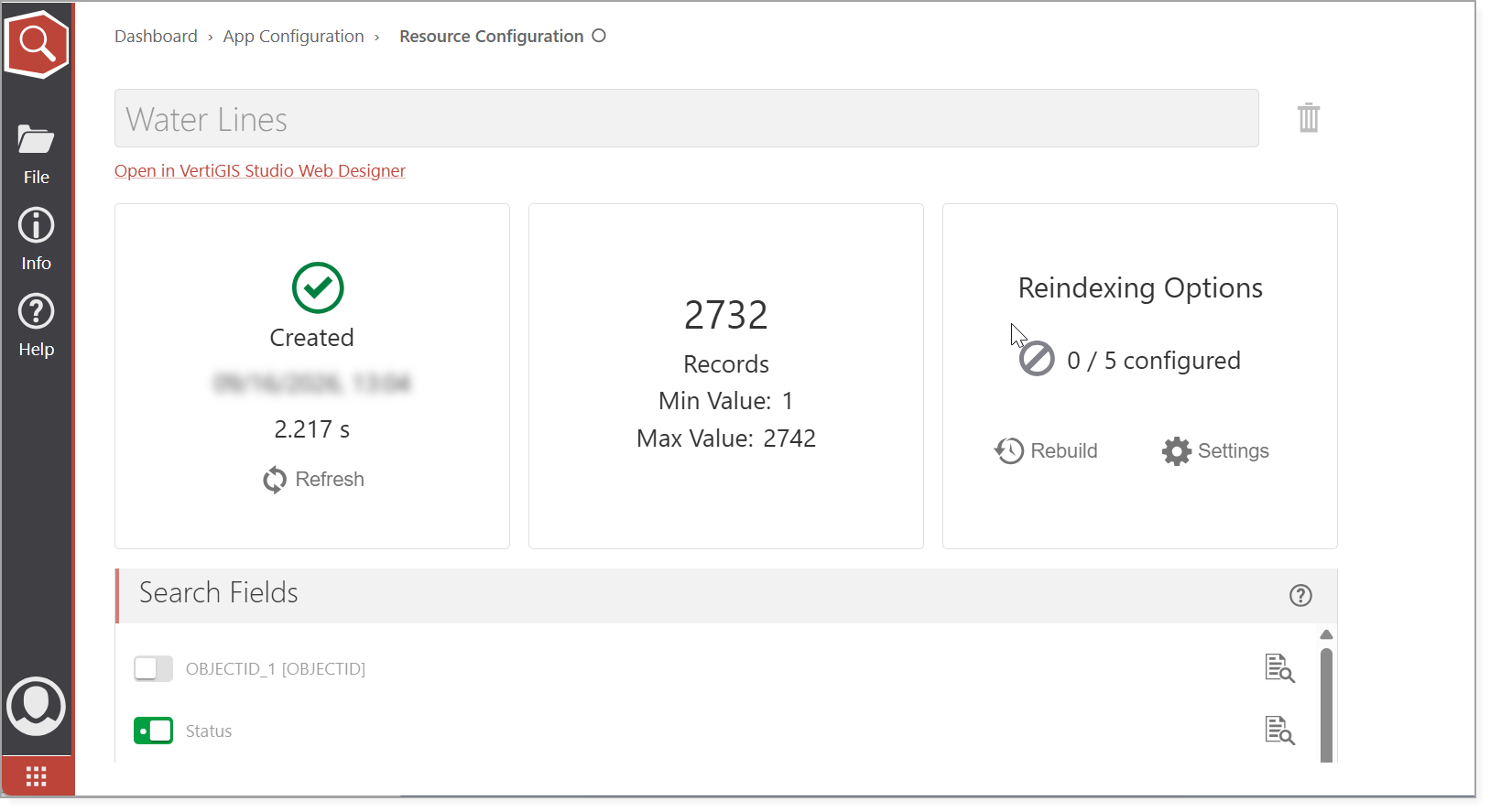This screenshot has height=812, width=1490.
Task: Click the 2.217 s duration text
Action: 312,429
